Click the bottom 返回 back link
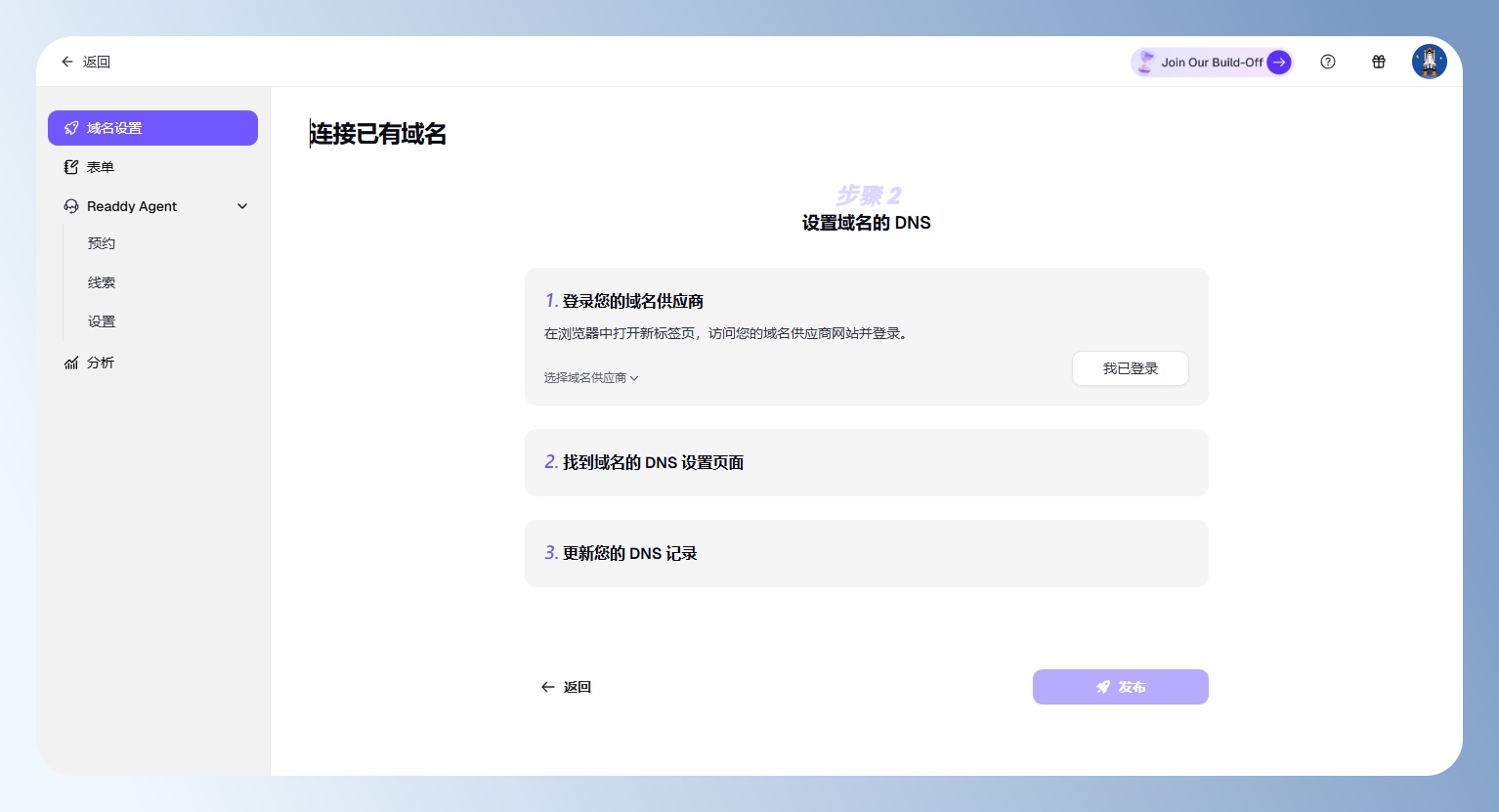This screenshot has width=1499, height=812. (x=566, y=687)
